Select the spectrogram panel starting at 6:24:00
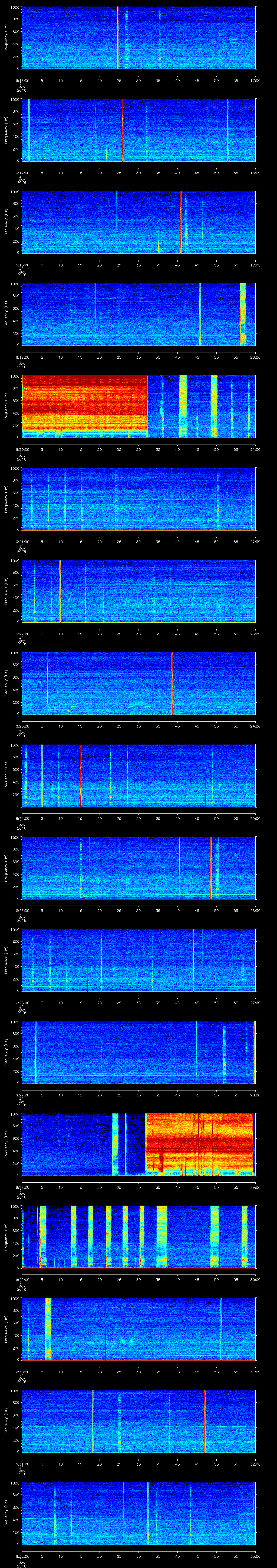Image resolution: width=277 pixels, height=1568 pixels. 138,775
